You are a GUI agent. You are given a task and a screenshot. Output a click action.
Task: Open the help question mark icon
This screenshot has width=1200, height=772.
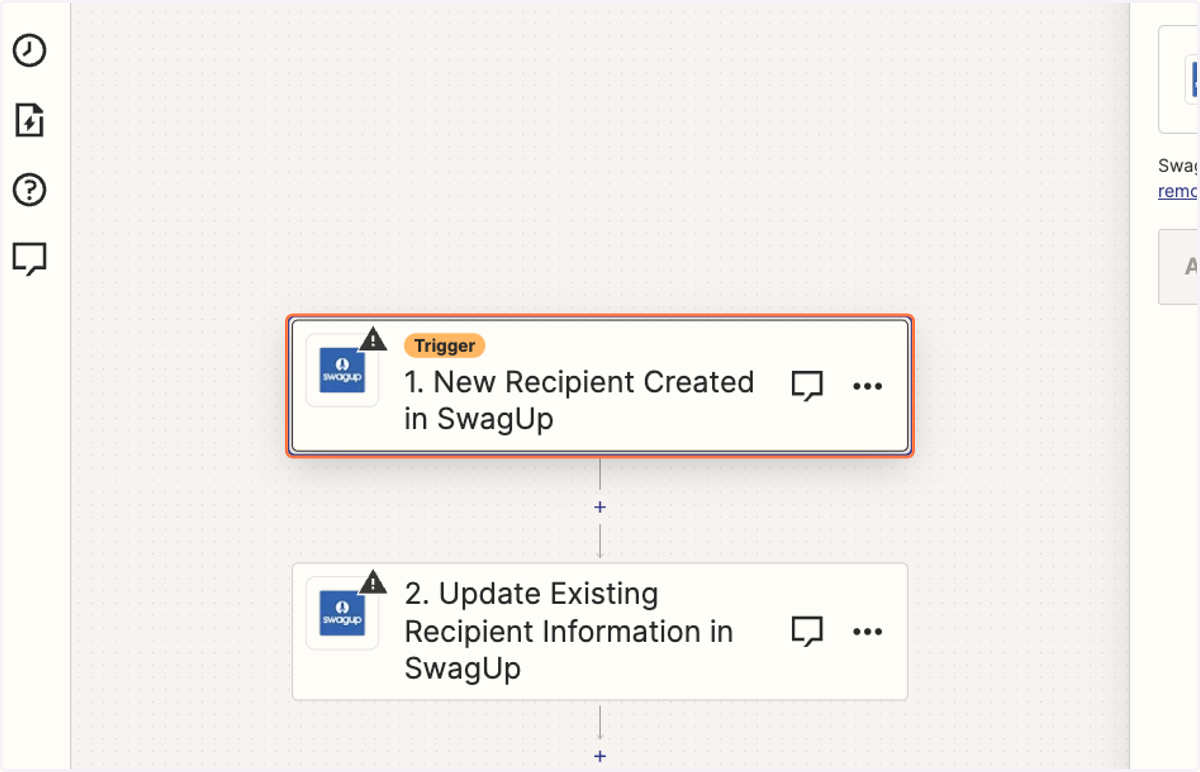point(29,189)
